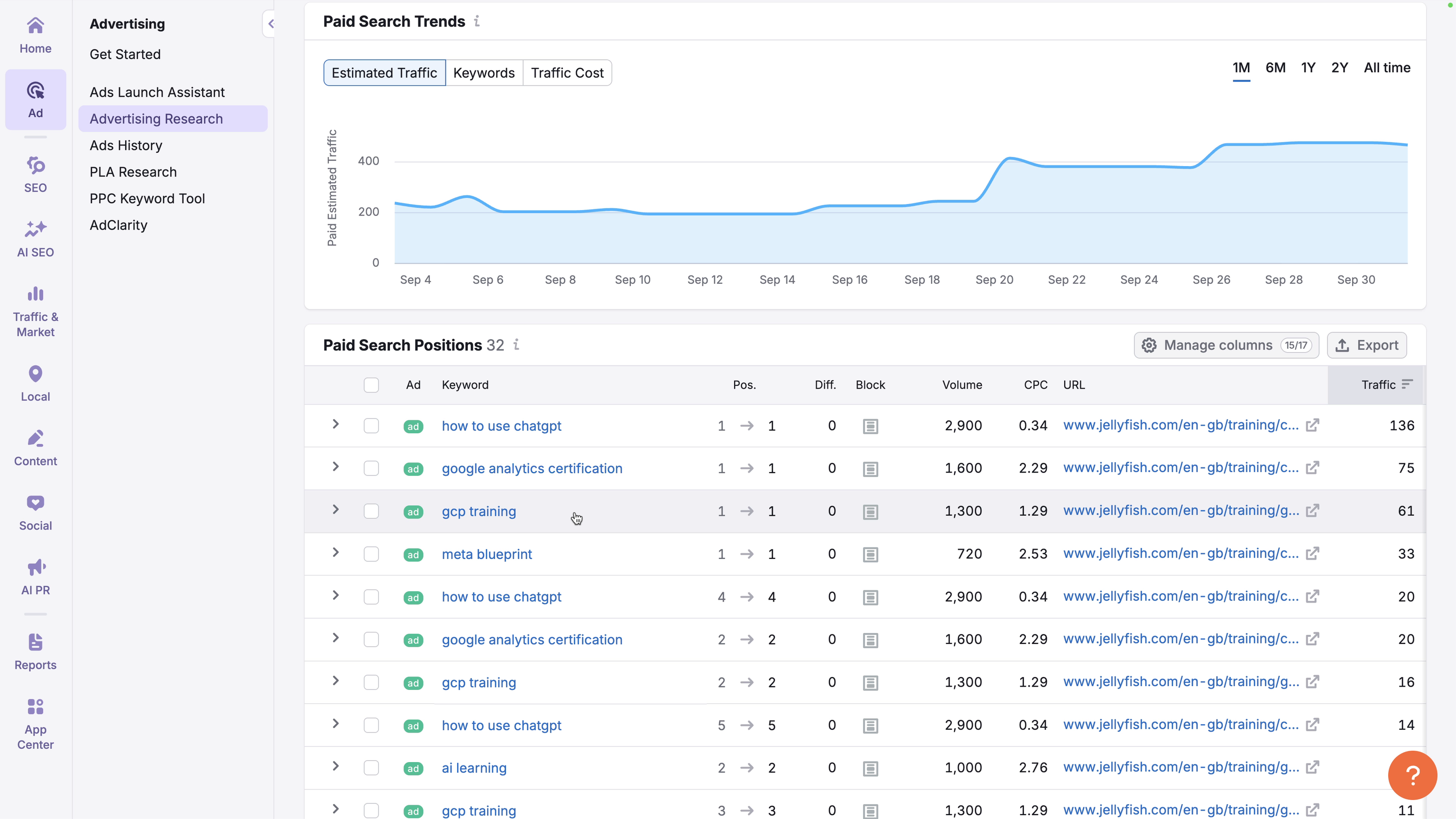Open the help button in the bottom corner

1412,775
